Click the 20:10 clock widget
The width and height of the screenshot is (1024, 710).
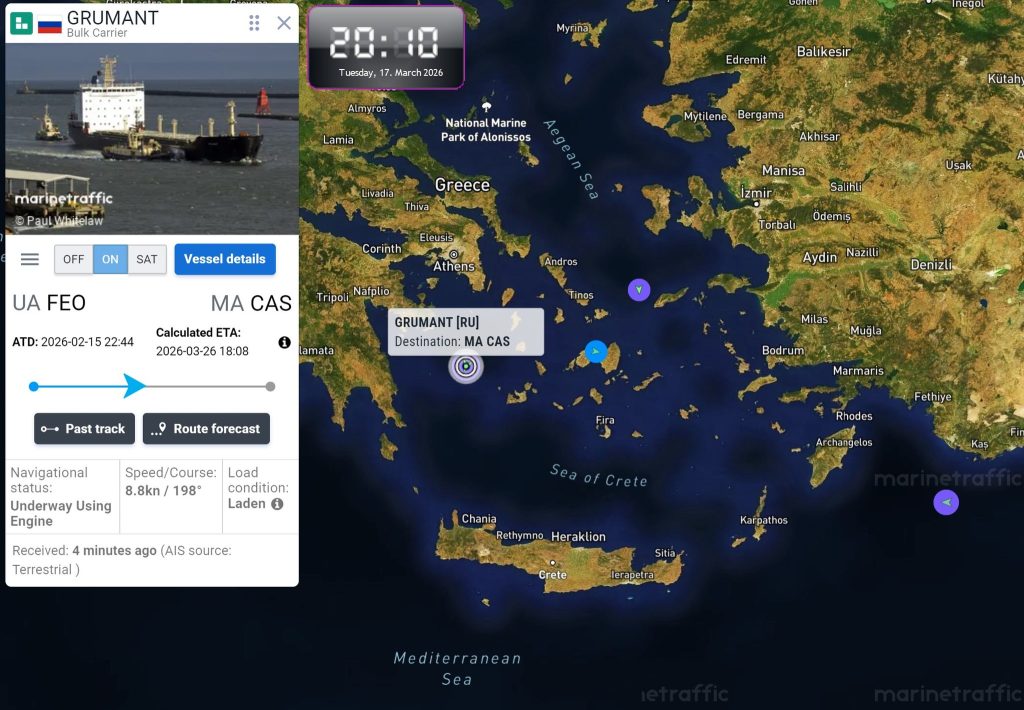[x=386, y=47]
